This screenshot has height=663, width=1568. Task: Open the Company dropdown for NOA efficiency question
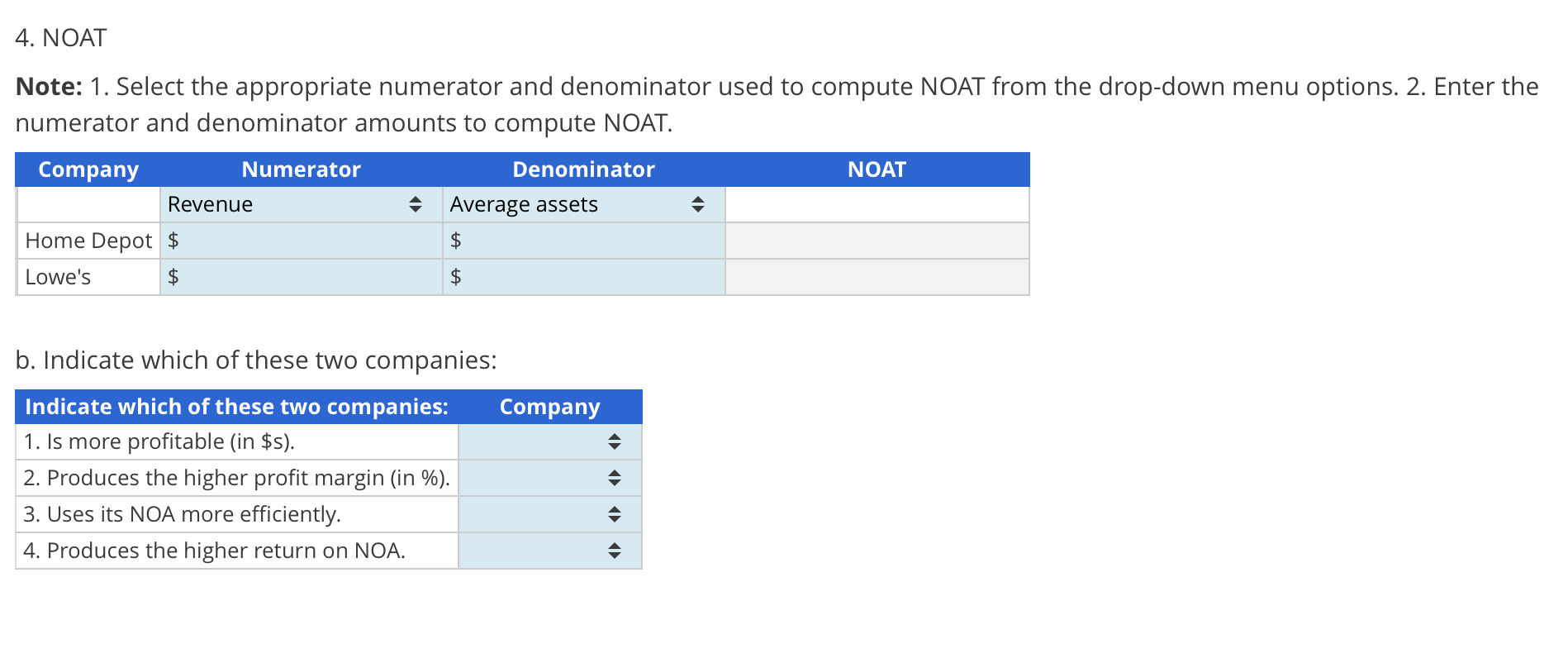click(549, 514)
